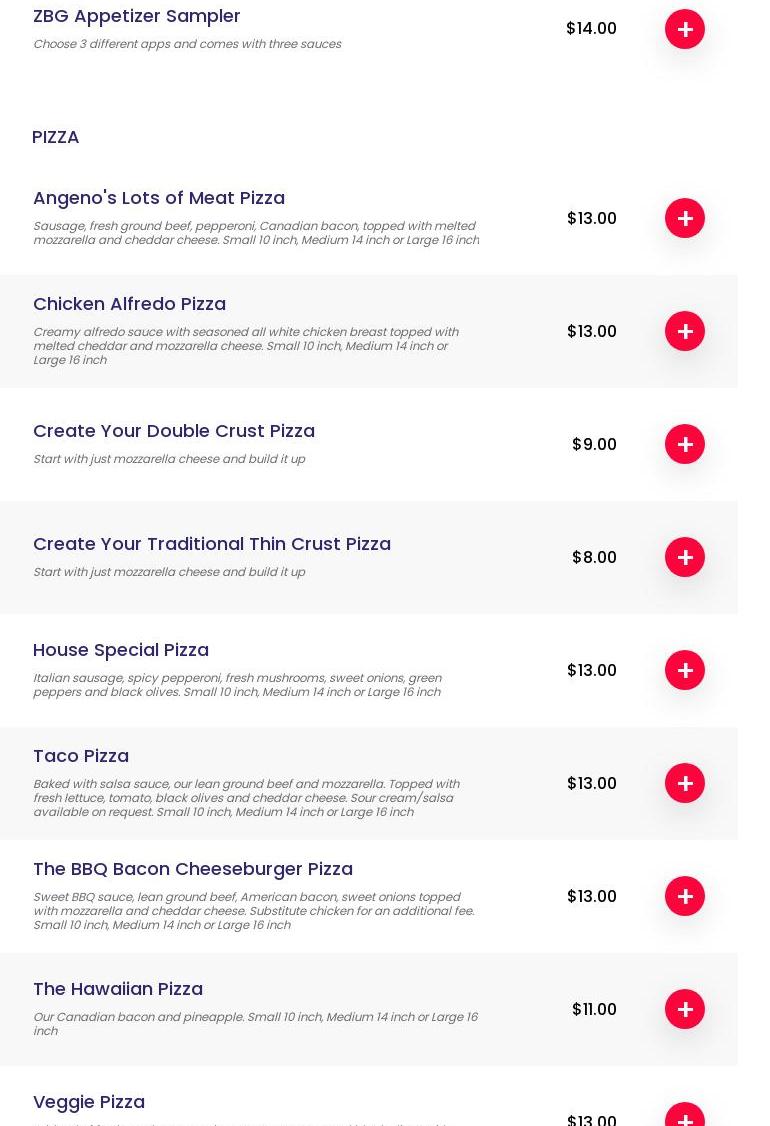Viewport: 770px width, 1126px height.
Task: Click the Veggie Pizza item name
Action: point(89,1101)
